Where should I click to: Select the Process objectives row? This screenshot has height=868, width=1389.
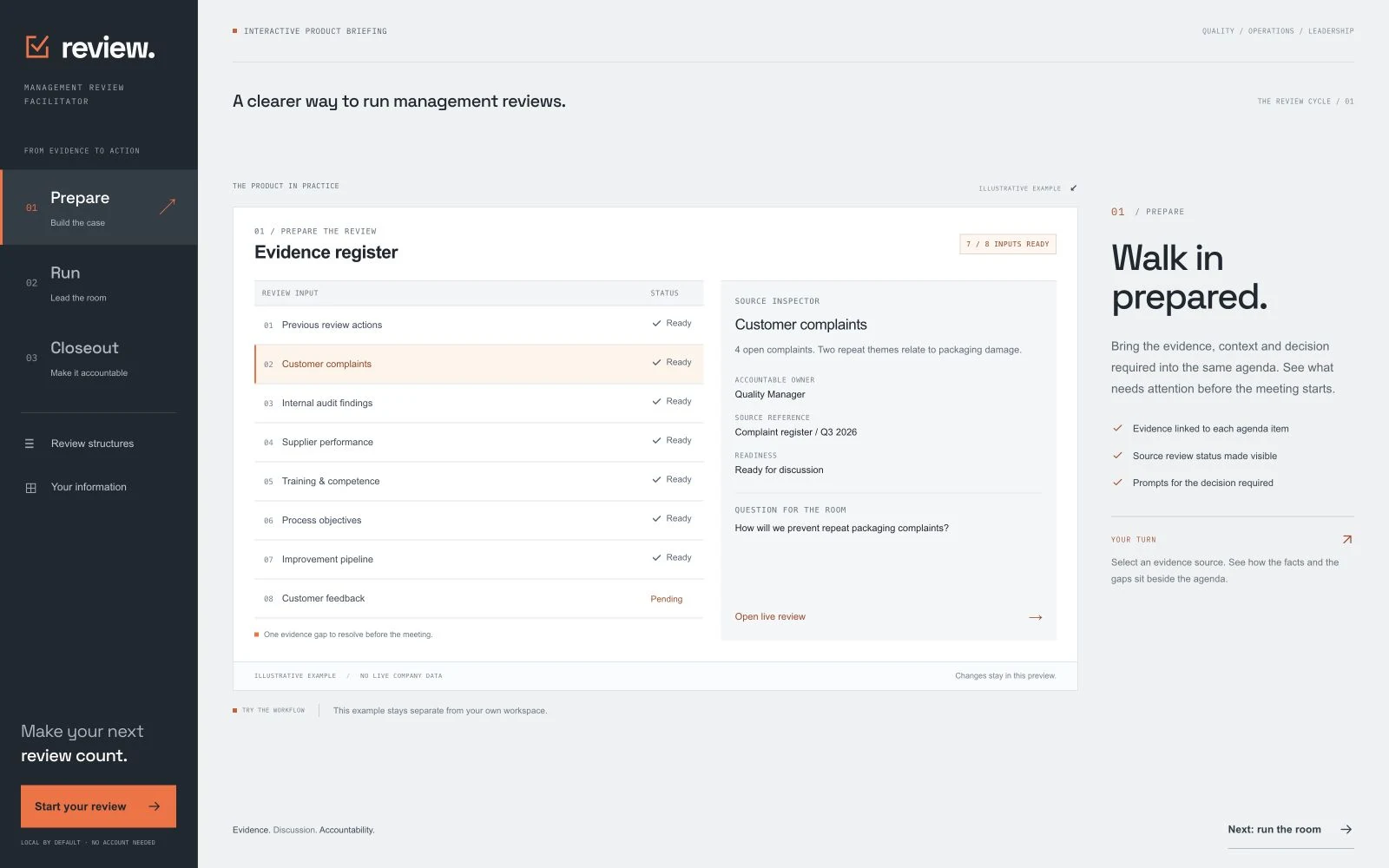click(x=478, y=520)
